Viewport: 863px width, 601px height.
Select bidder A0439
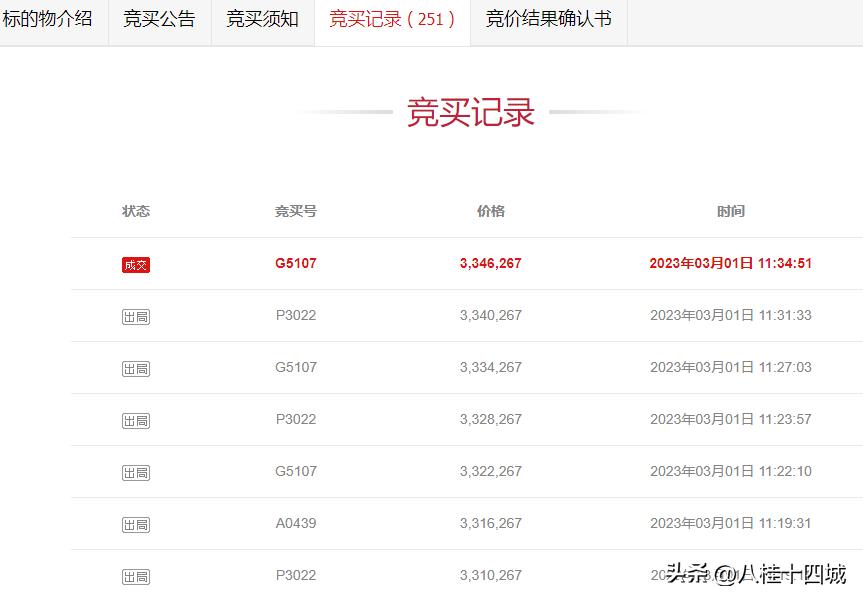296,523
